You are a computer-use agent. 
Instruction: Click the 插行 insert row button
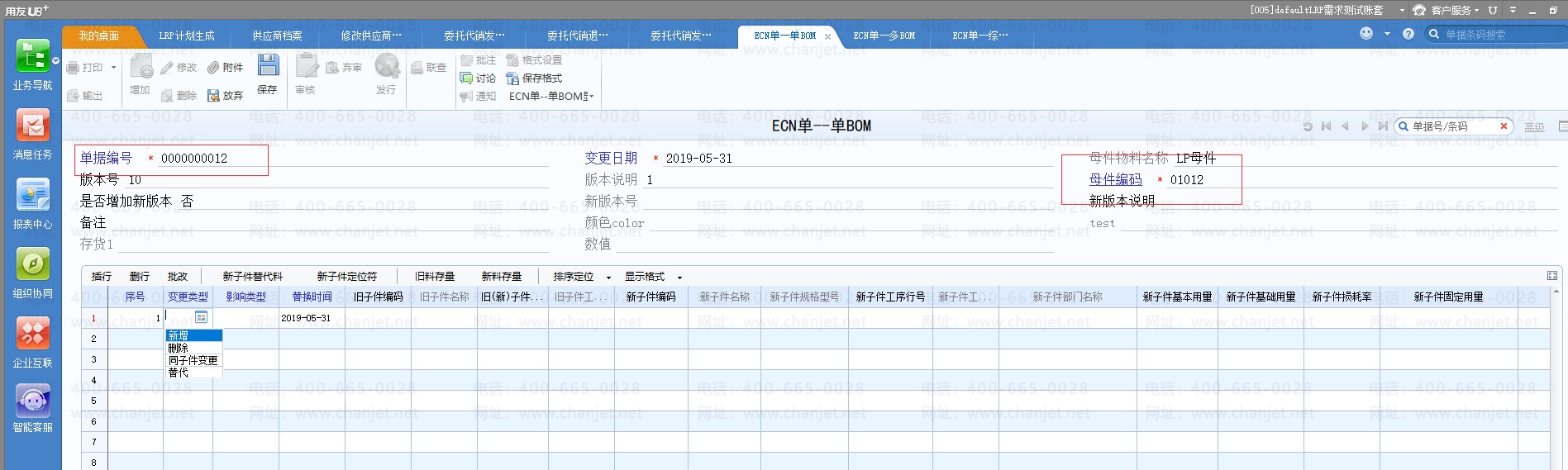click(102, 277)
